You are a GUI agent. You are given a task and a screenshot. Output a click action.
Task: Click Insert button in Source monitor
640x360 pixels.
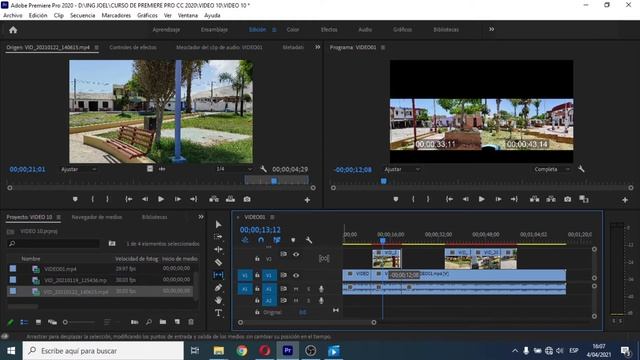pyautogui.click(x=214, y=199)
